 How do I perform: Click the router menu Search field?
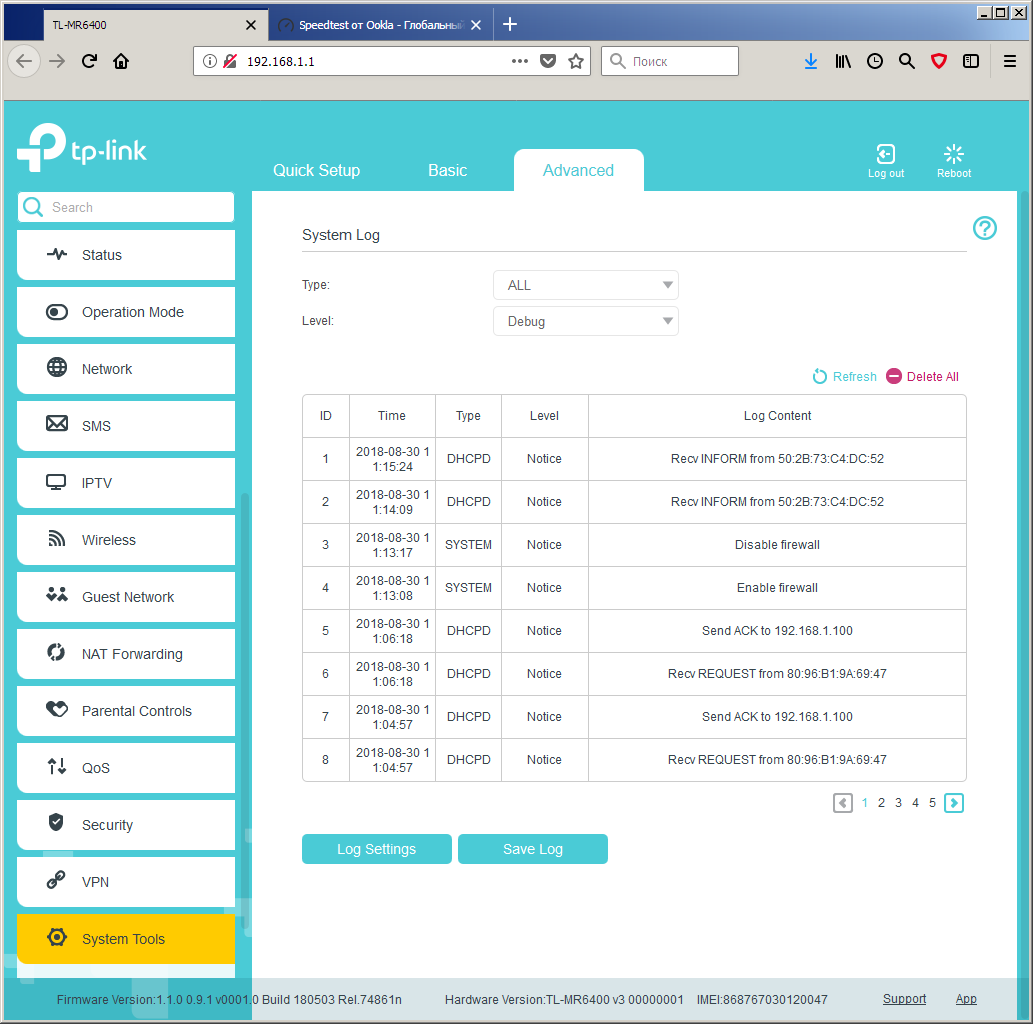(x=126, y=208)
